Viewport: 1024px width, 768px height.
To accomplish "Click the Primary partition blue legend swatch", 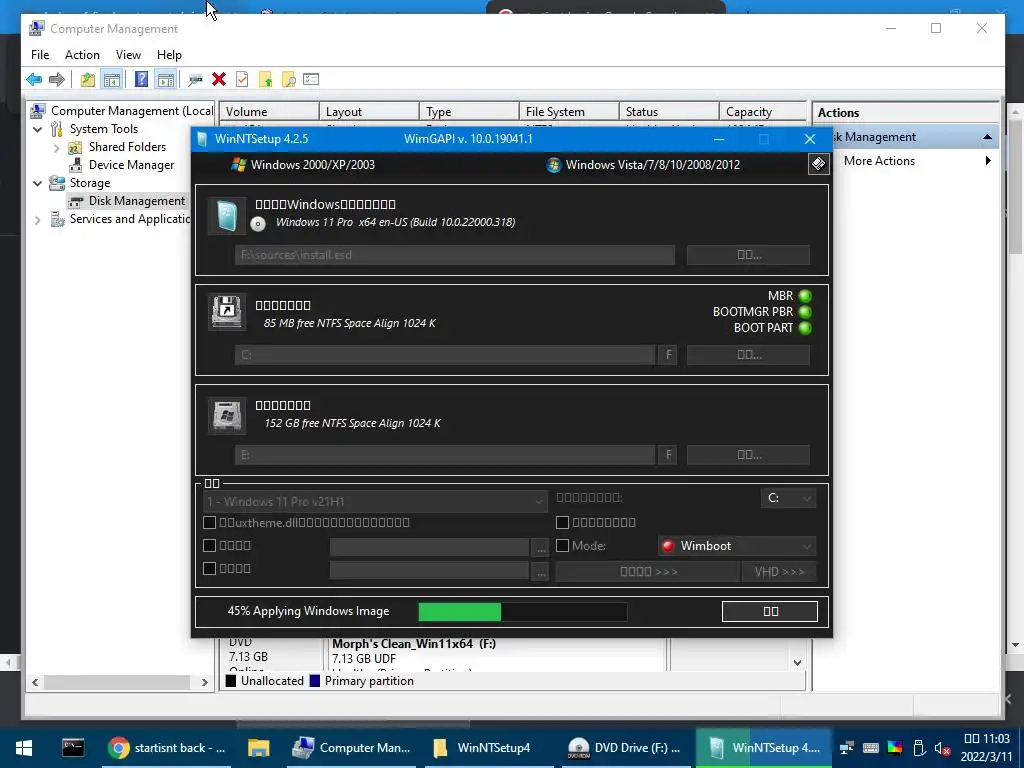I will tap(315, 680).
